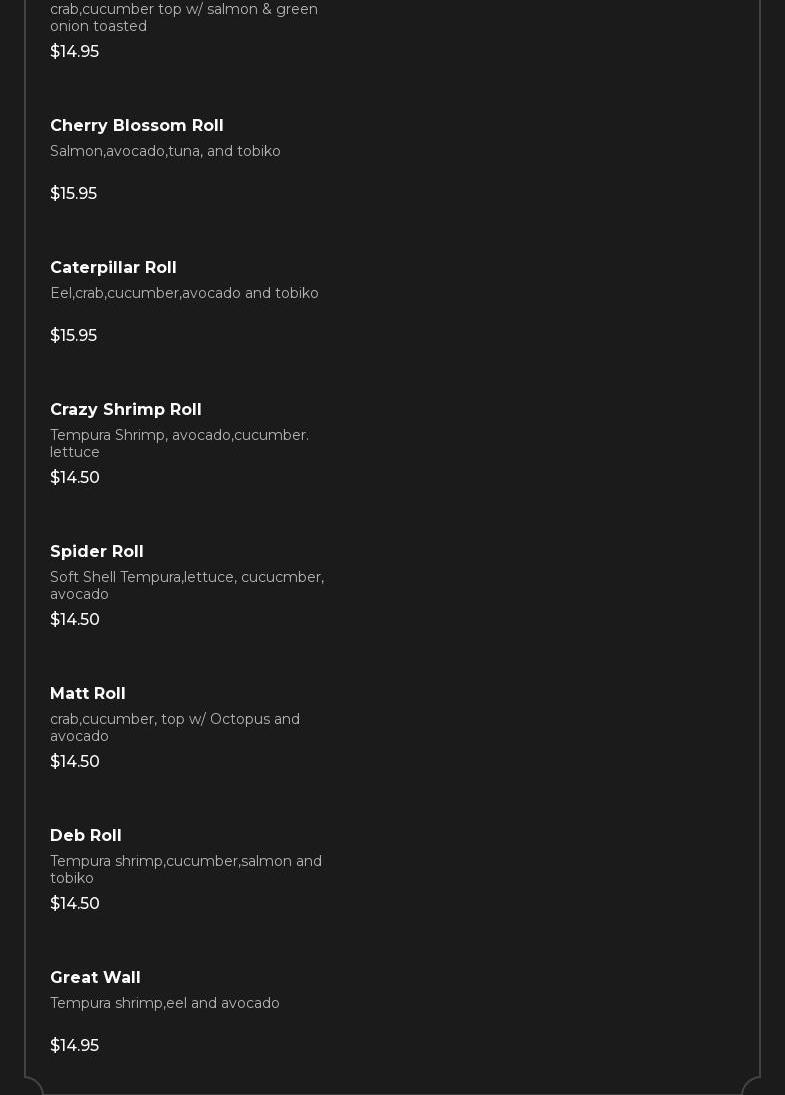Click the Spider Roll $14.50 price
This screenshot has height=1095, width=785.
coord(75,620)
